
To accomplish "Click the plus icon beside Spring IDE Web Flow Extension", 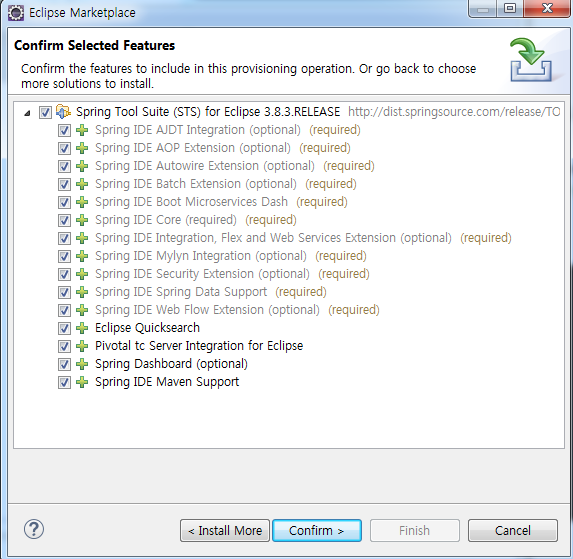I will [82, 310].
